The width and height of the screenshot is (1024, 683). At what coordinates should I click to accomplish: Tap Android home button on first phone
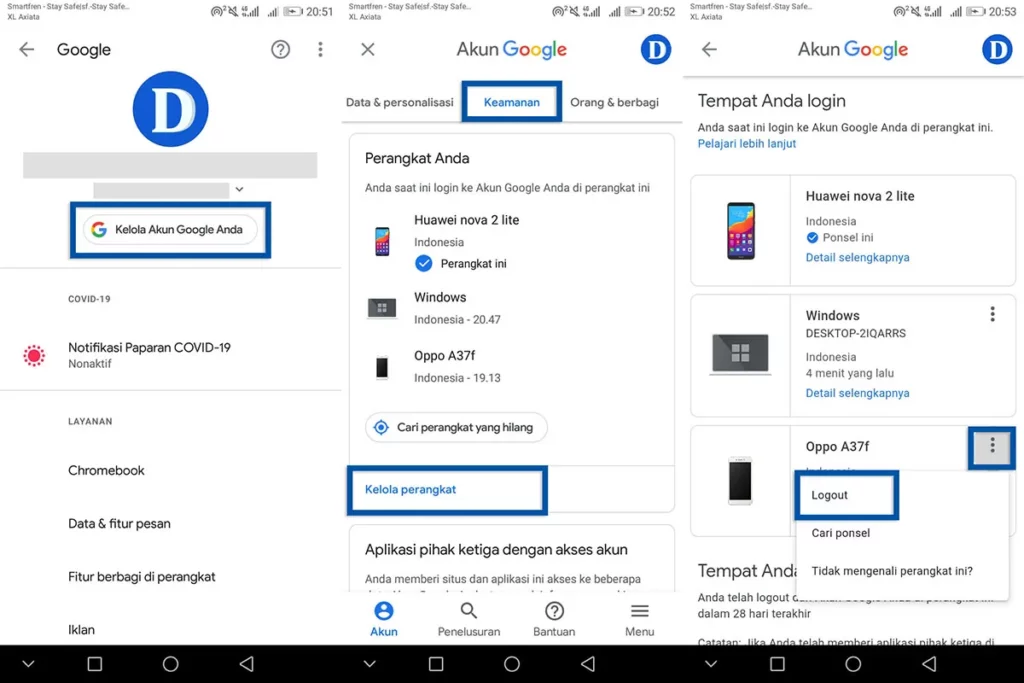(x=170, y=664)
